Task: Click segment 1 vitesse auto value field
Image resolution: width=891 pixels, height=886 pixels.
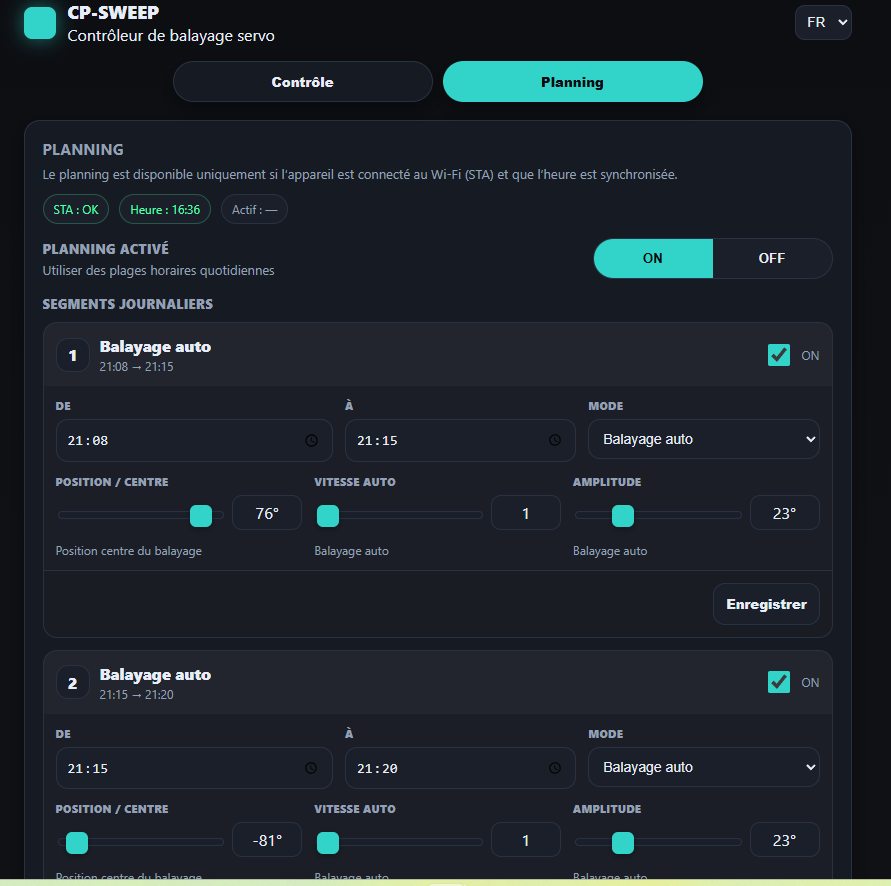Action: [526, 514]
